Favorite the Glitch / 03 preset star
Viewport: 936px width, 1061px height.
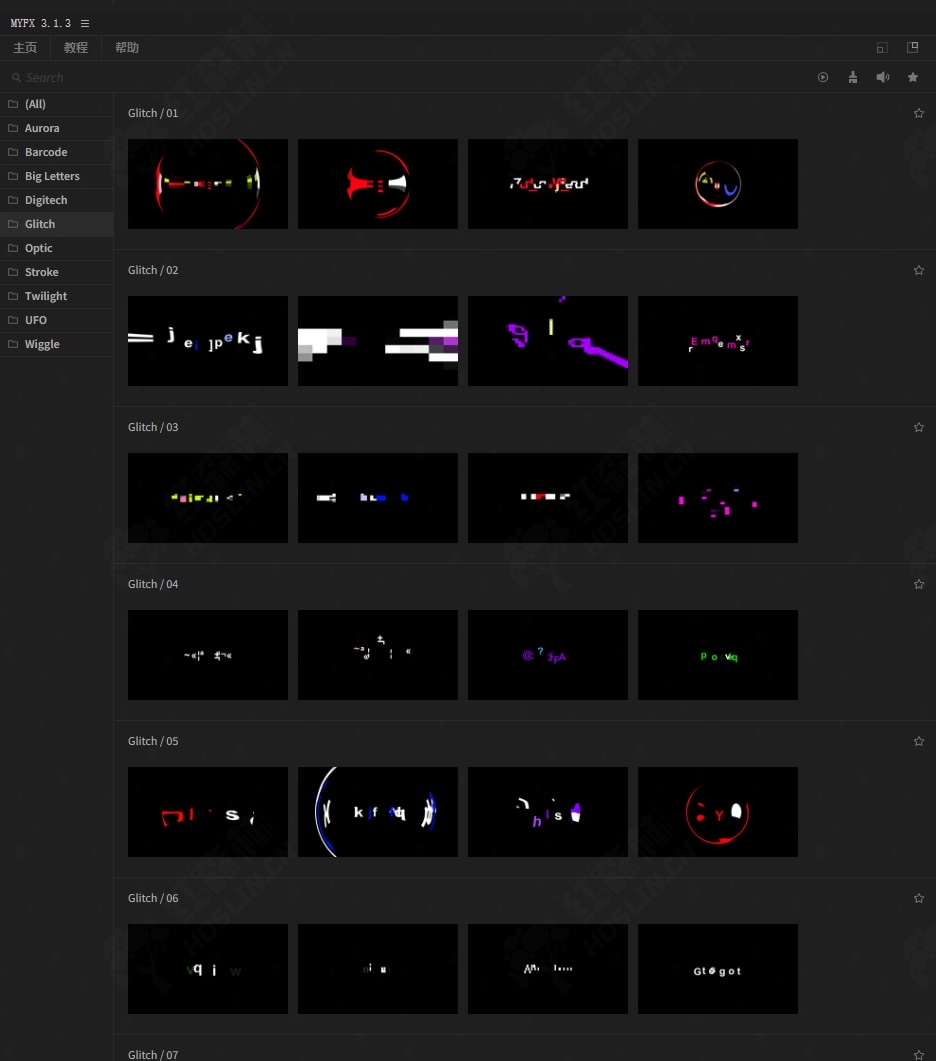[x=918, y=427]
